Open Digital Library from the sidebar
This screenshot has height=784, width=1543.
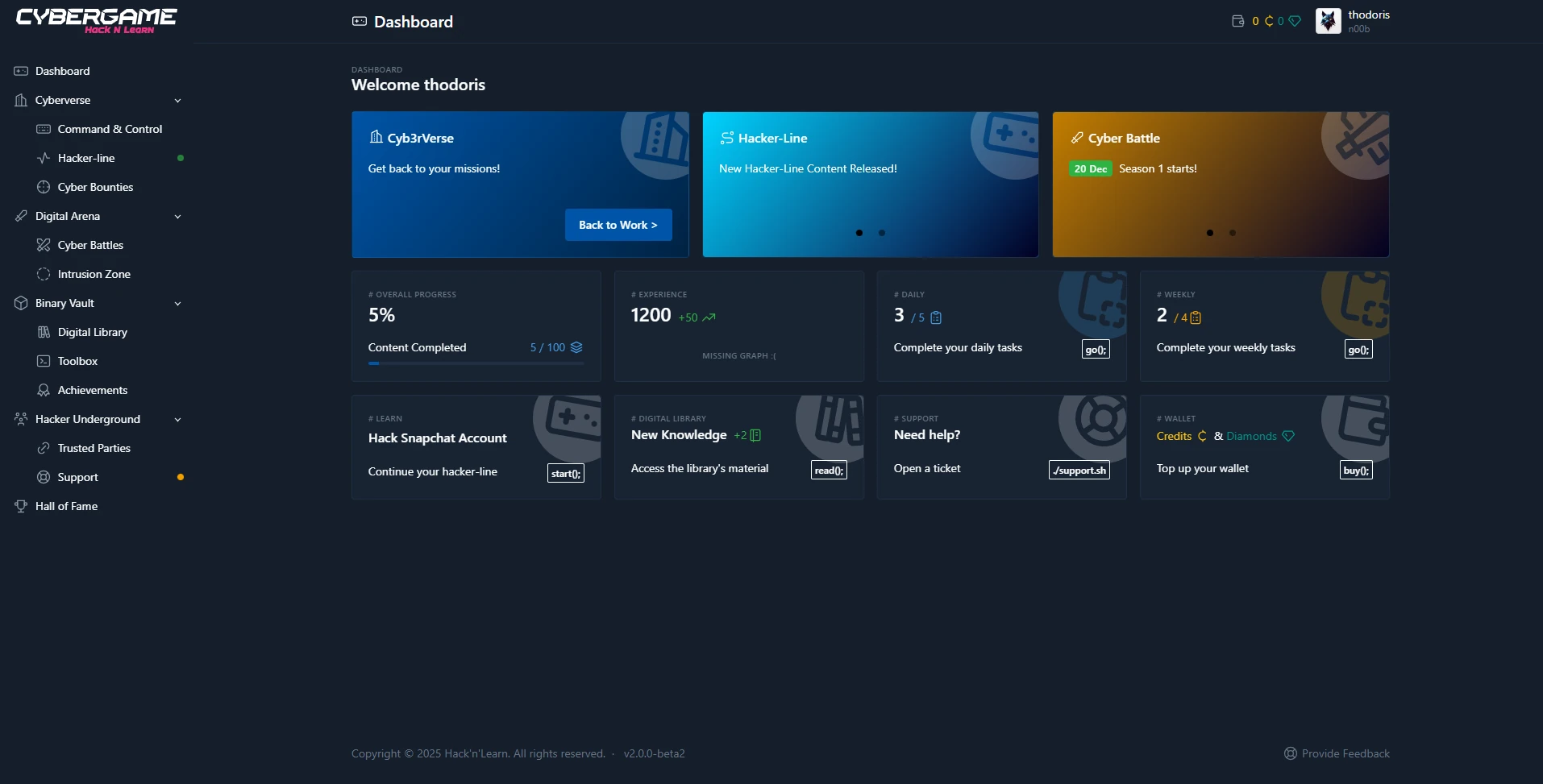click(92, 332)
